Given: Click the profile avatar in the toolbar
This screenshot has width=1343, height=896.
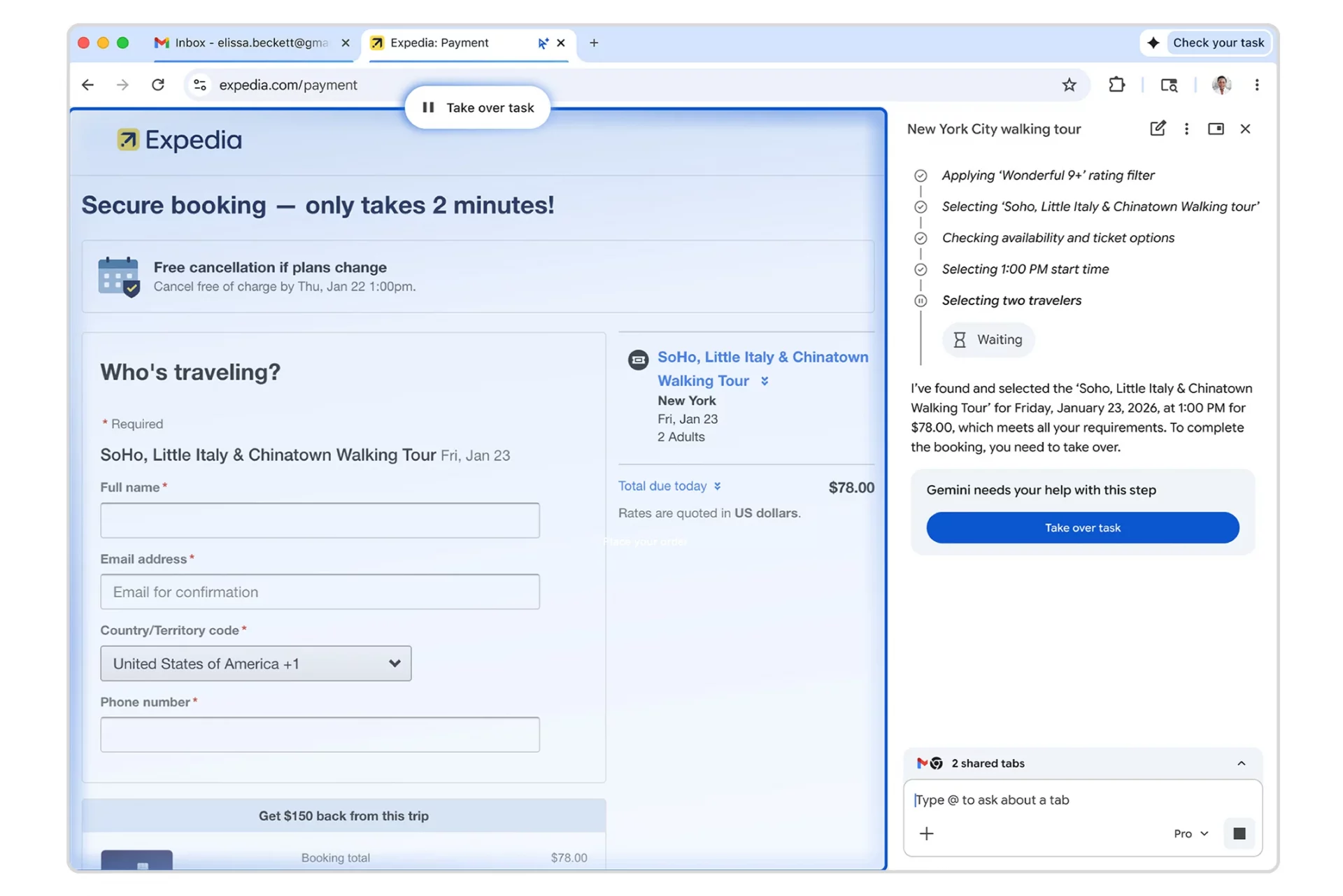Looking at the screenshot, I should 1221,85.
